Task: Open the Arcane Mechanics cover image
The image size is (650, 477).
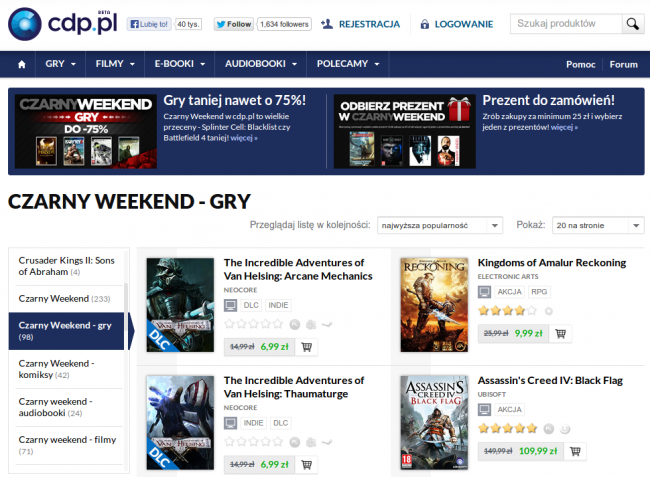Action: click(x=180, y=305)
